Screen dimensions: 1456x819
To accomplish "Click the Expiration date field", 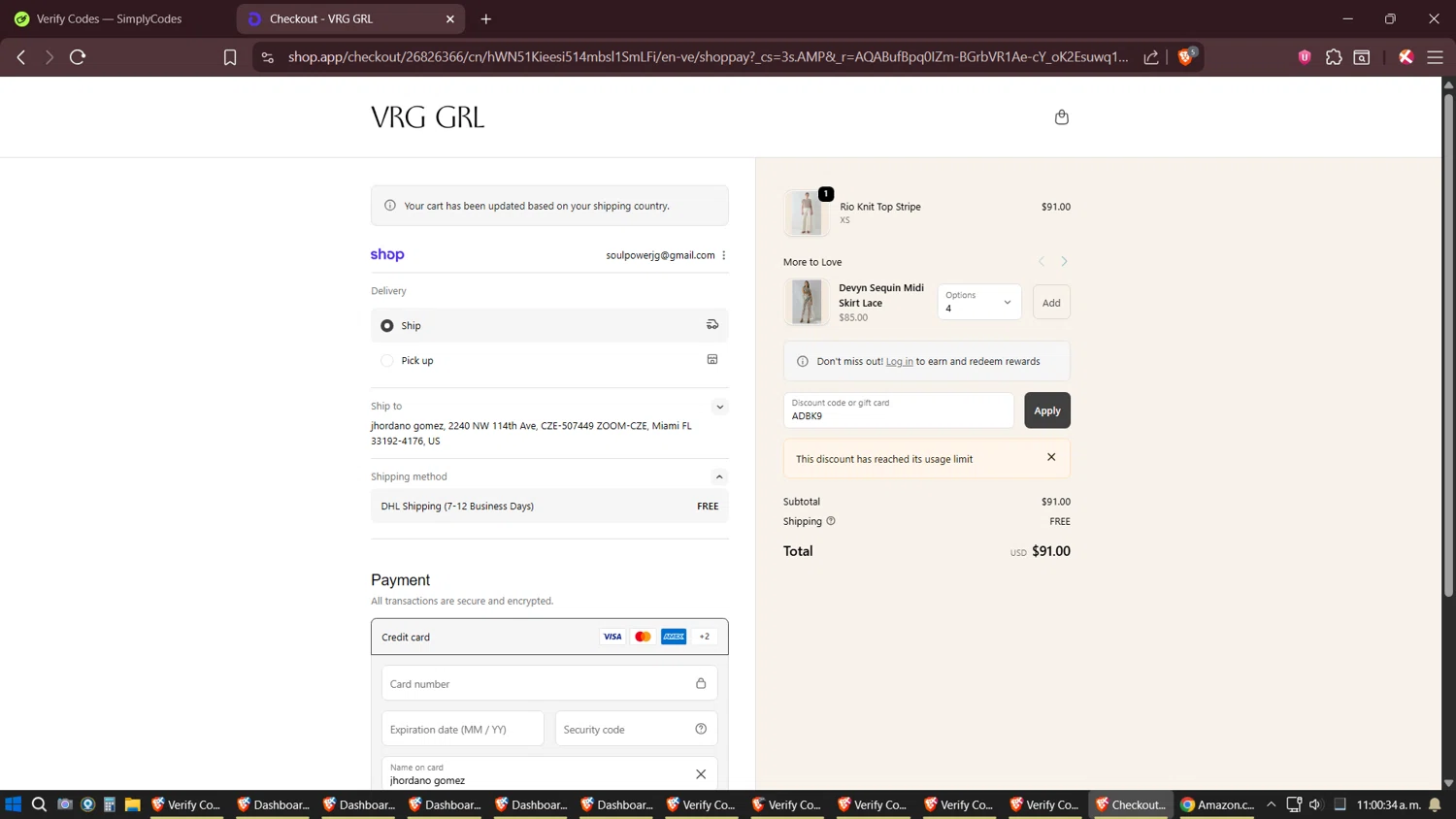I will [x=463, y=729].
